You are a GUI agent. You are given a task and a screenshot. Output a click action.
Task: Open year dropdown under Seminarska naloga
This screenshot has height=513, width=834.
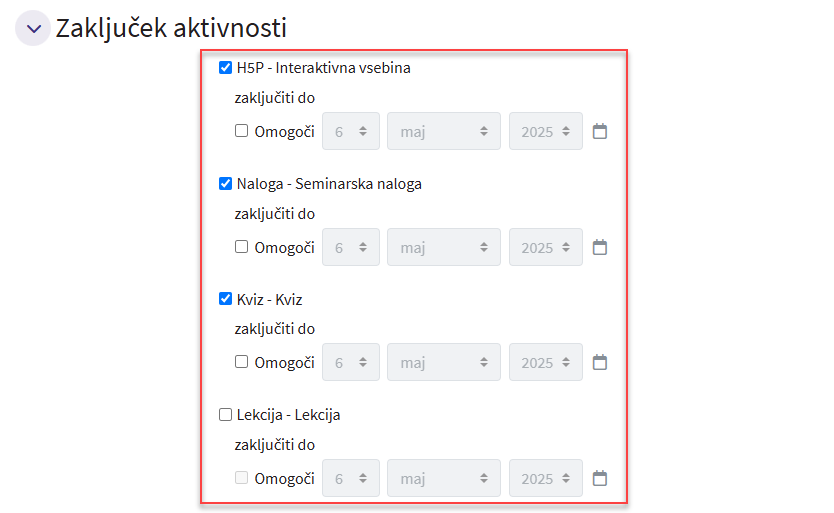pyautogui.click(x=545, y=247)
